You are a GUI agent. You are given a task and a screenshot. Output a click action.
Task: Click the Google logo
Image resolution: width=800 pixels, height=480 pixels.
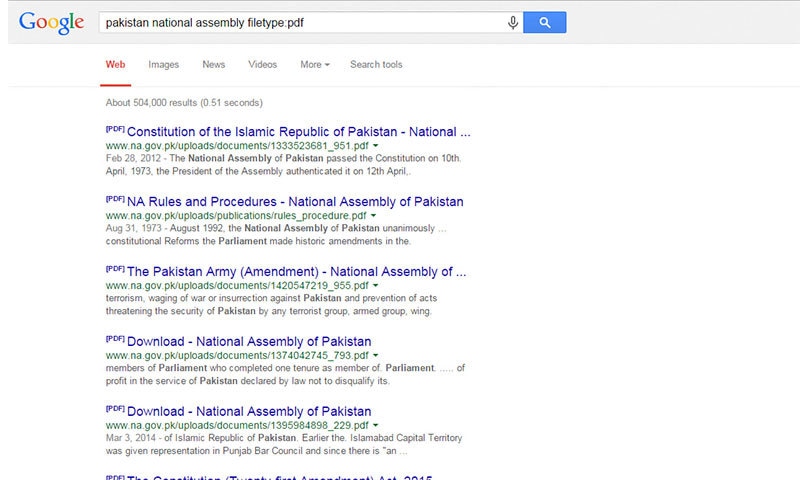pyautogui.click(x=52, y=22)
